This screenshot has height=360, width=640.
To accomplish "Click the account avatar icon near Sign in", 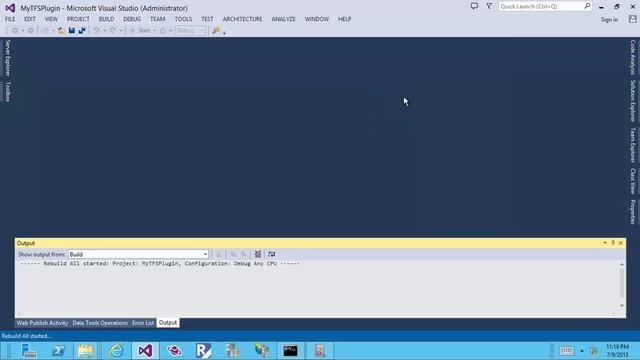I will [x=633, y=19].
